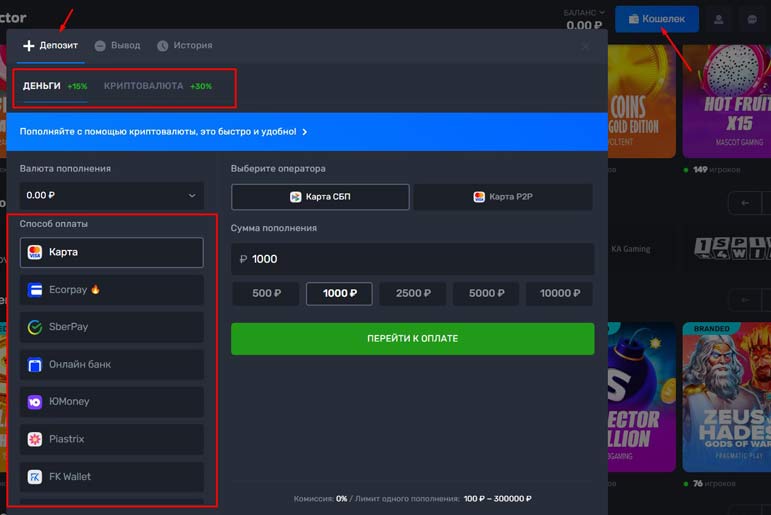Screen dimensions: 771x515
Task: Choose SberPay as payment method
Action: [111, 327]
